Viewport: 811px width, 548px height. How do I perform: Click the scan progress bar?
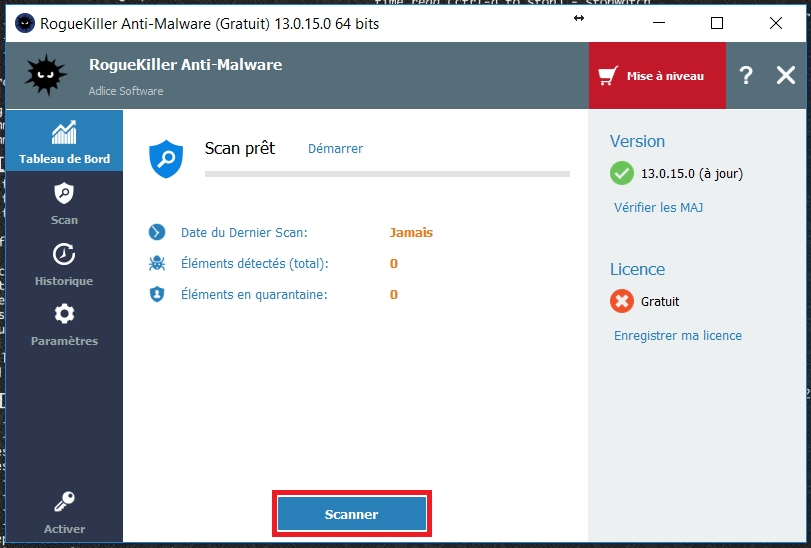pyautogui.click(x=387, y=174)
